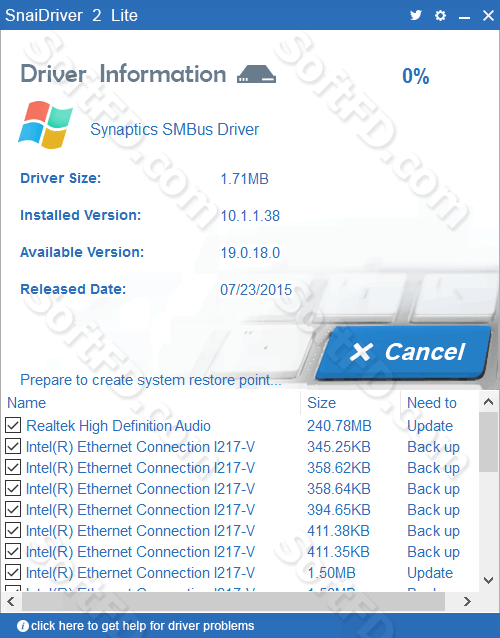Cancel the driver update process

point(403,352)
